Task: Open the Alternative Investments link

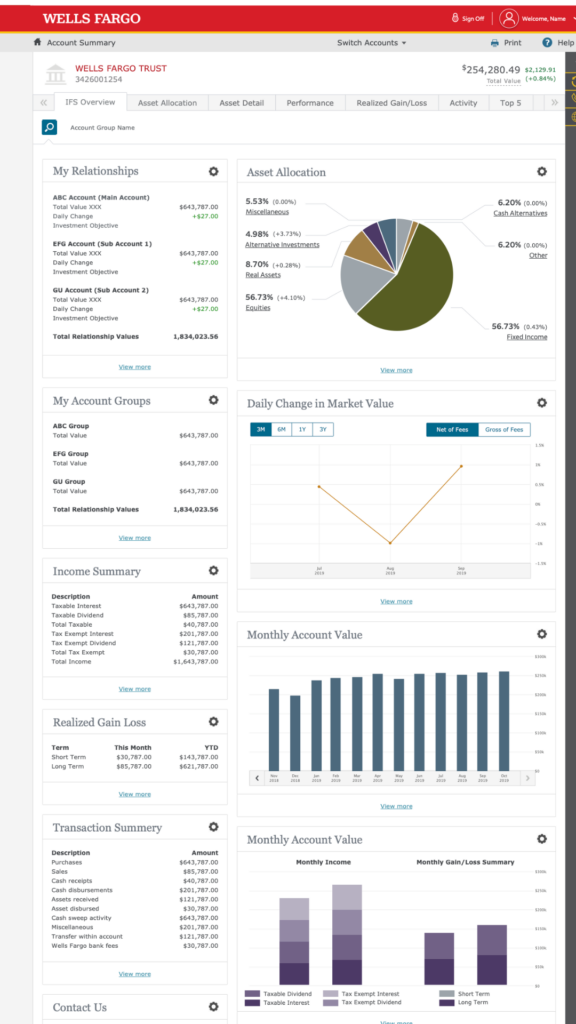Action: coord(282,244)
